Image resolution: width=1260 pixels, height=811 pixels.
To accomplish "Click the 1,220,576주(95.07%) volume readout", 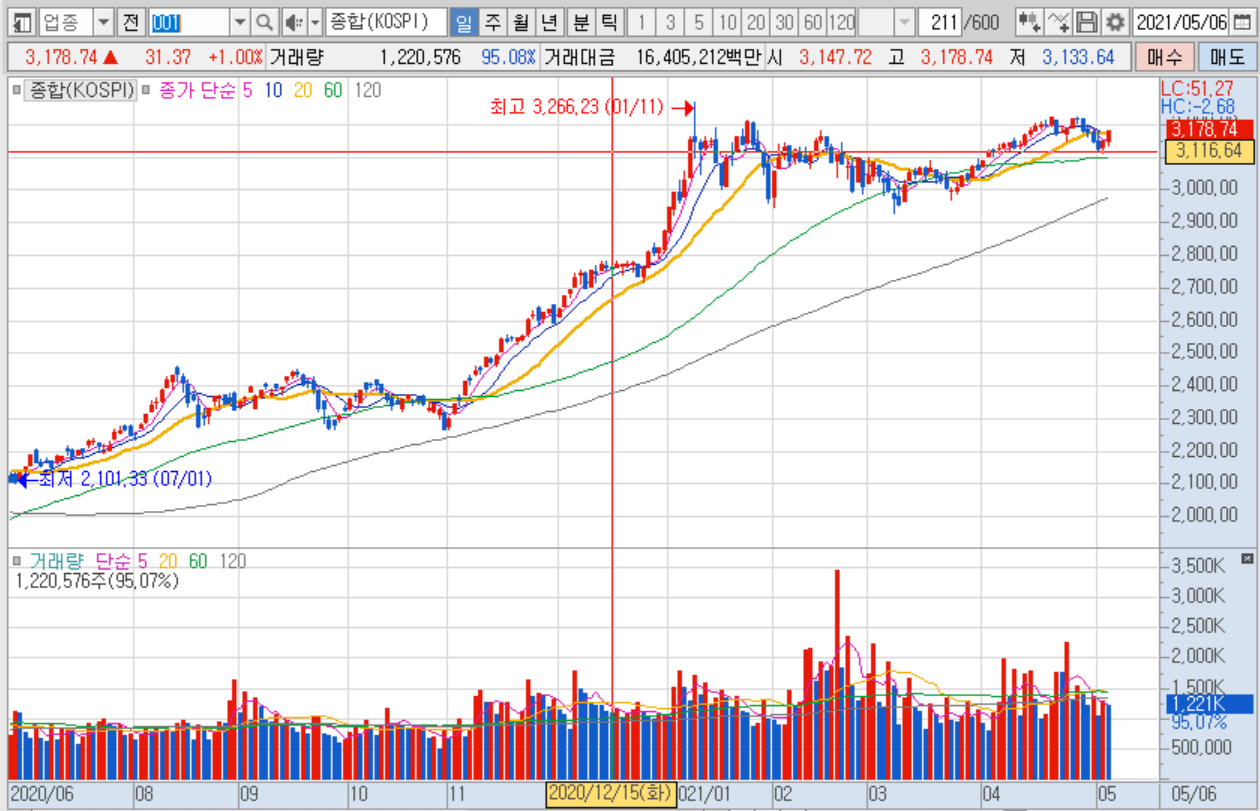I will point(97,580).
